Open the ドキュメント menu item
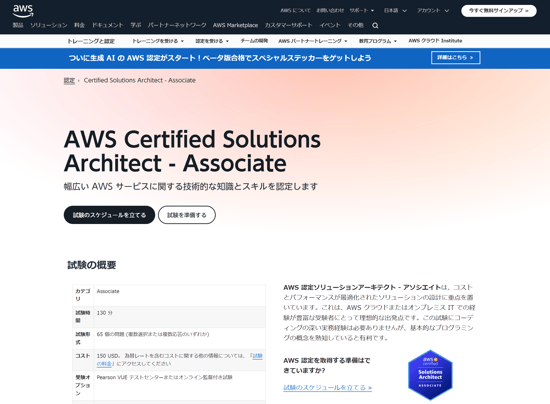550x404 pixels. [108, 25]
